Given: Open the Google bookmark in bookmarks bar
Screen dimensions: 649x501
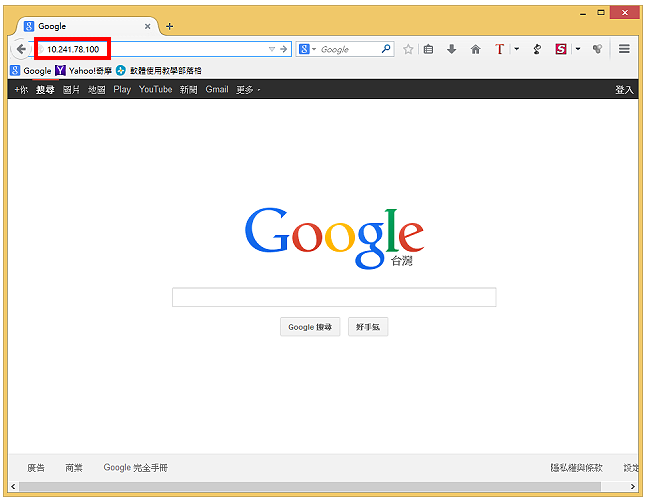Looking at the screenshot, I should pos(31,71).
